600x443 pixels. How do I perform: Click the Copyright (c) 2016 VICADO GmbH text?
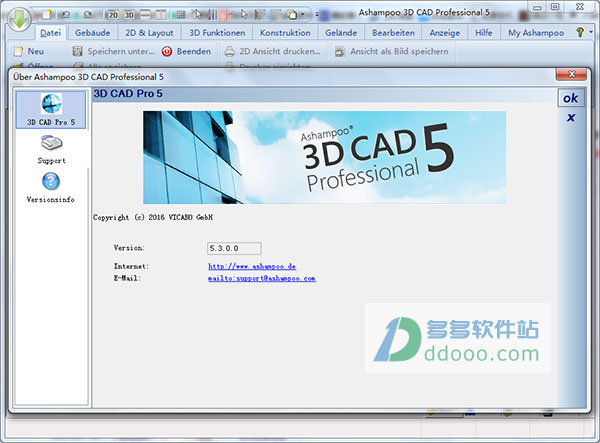click(153, 217)
